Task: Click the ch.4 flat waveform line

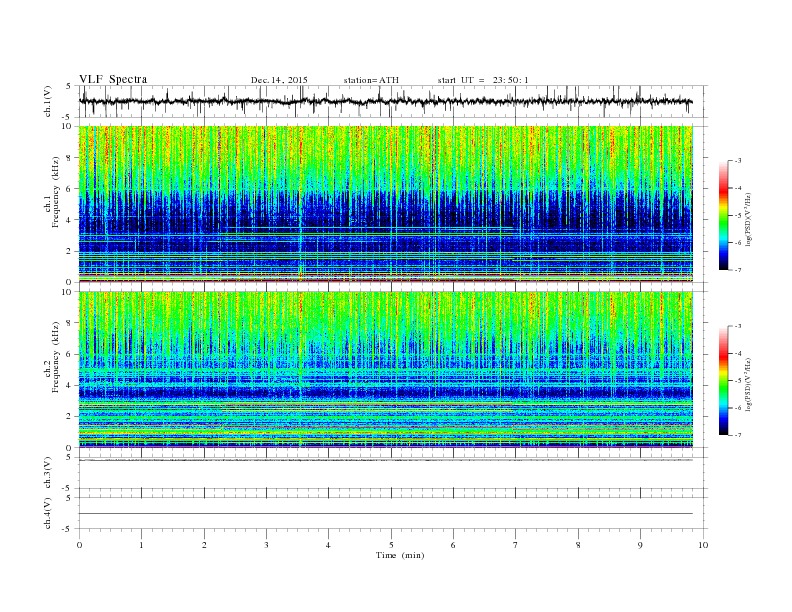Action: (x=386, y=514)
